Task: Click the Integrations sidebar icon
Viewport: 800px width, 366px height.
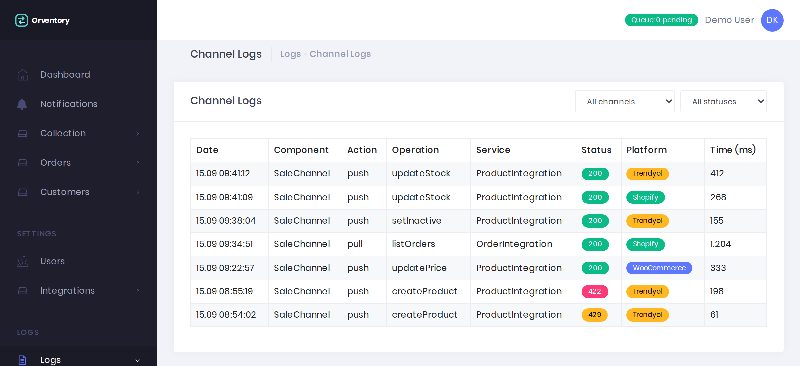Action: (22, 291)
